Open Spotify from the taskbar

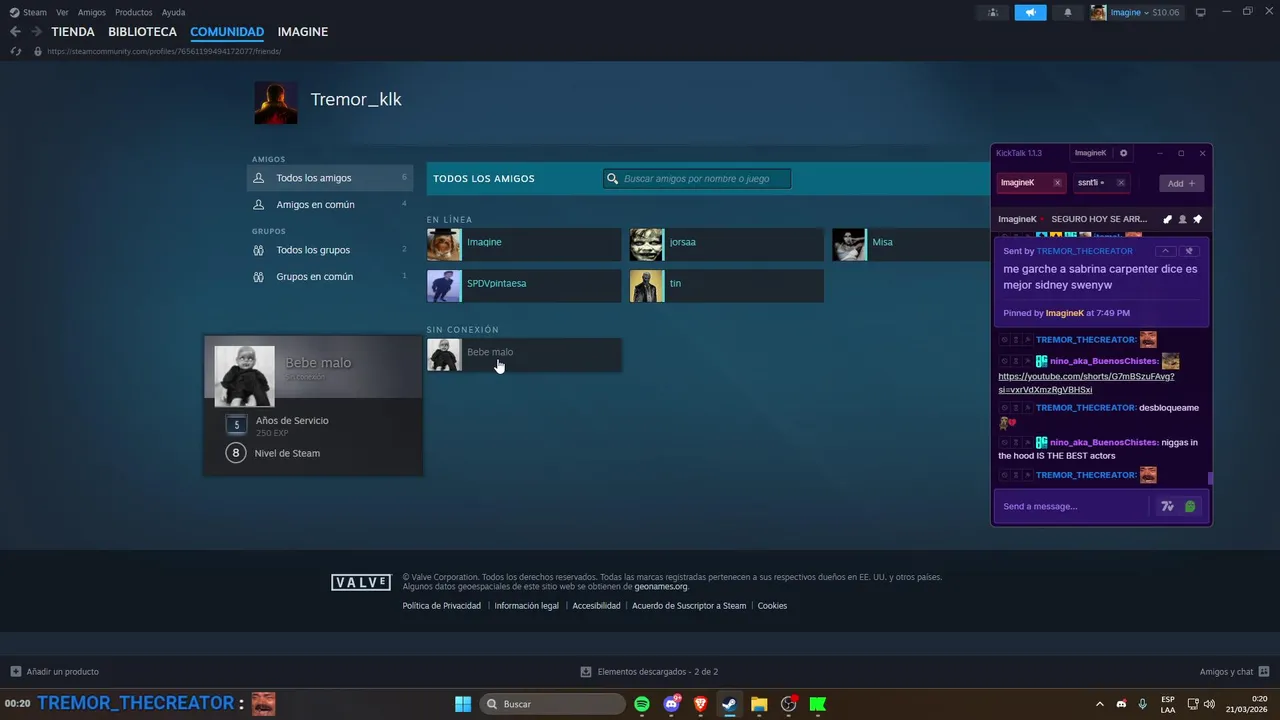[x=642, y=704]
